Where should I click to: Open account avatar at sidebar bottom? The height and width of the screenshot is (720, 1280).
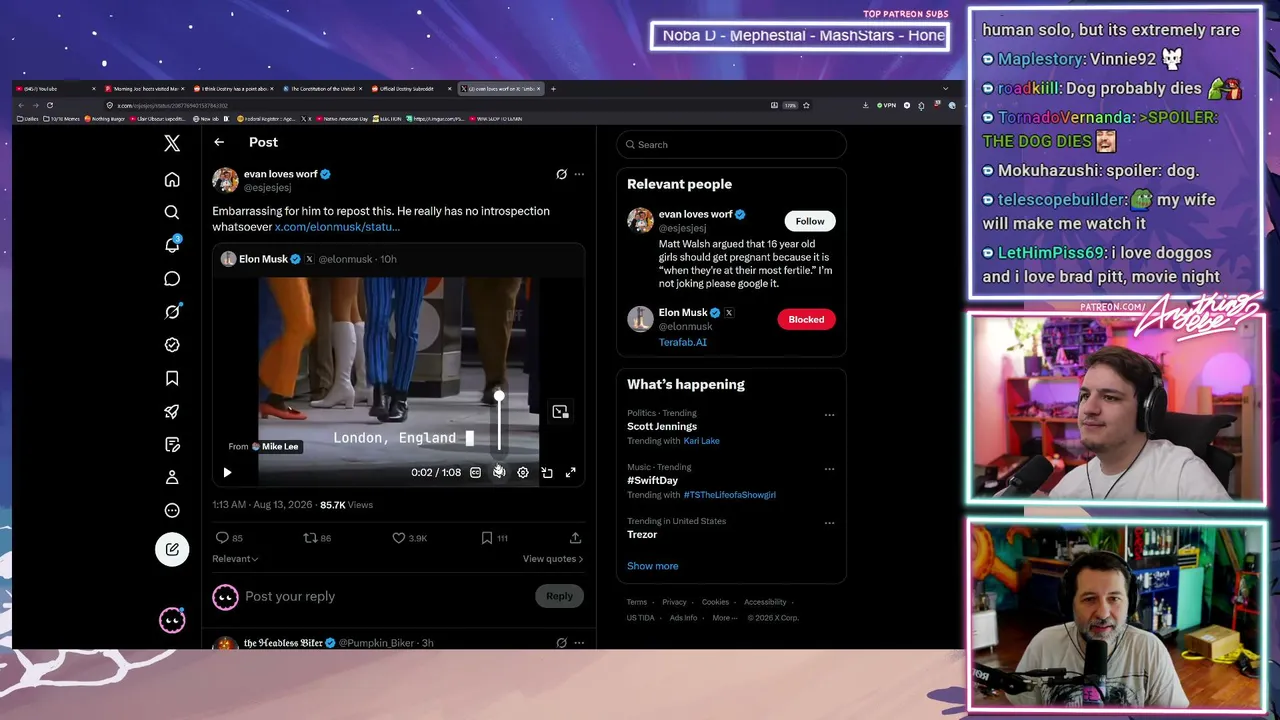click(172, 620)
